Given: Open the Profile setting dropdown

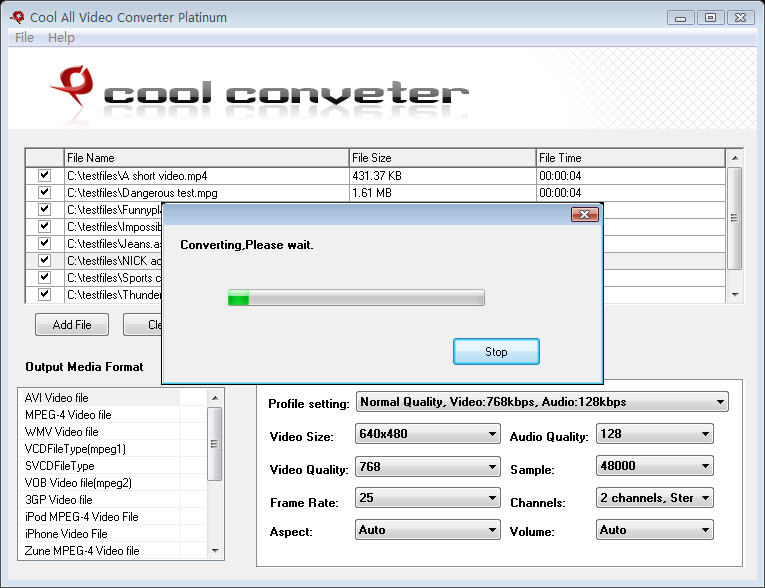Looking at the screenshot, I should click(542, 402).
